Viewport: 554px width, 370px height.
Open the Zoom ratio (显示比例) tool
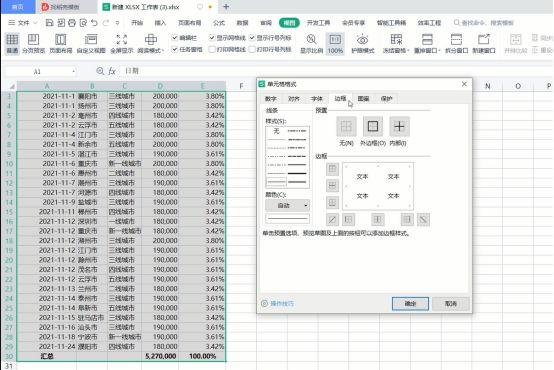click(x=311, y=43)
